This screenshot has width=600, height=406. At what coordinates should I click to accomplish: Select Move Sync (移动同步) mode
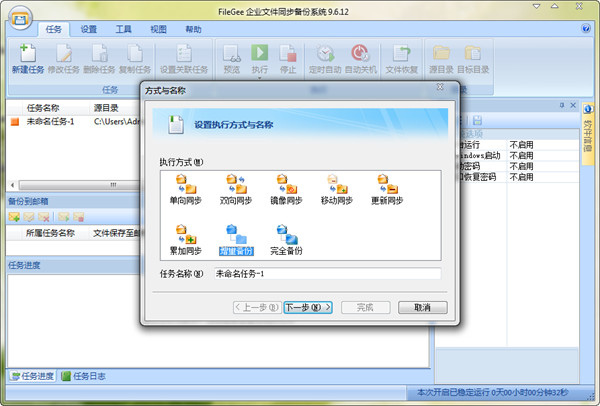pyautogui.click(x=337, y=190)
